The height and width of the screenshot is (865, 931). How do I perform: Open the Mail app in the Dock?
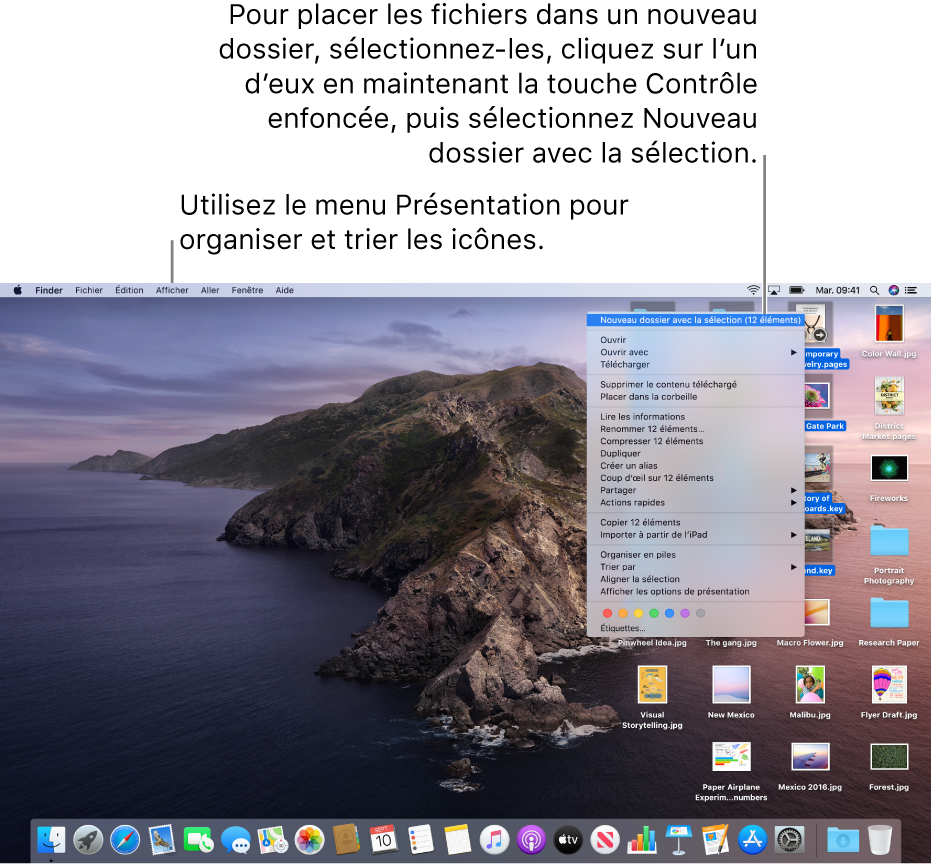(x=162, y=840)
